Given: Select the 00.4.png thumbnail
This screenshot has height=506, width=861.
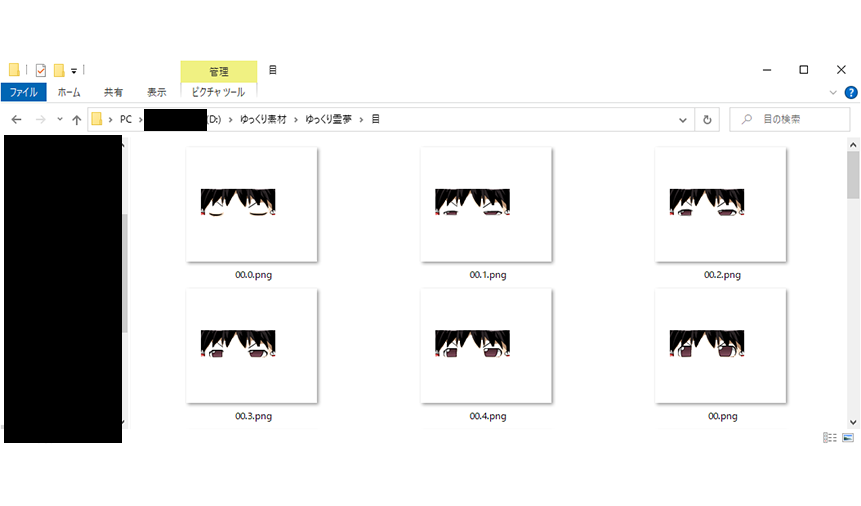Looking at the screenshot, I should click(x=486, y=346).
